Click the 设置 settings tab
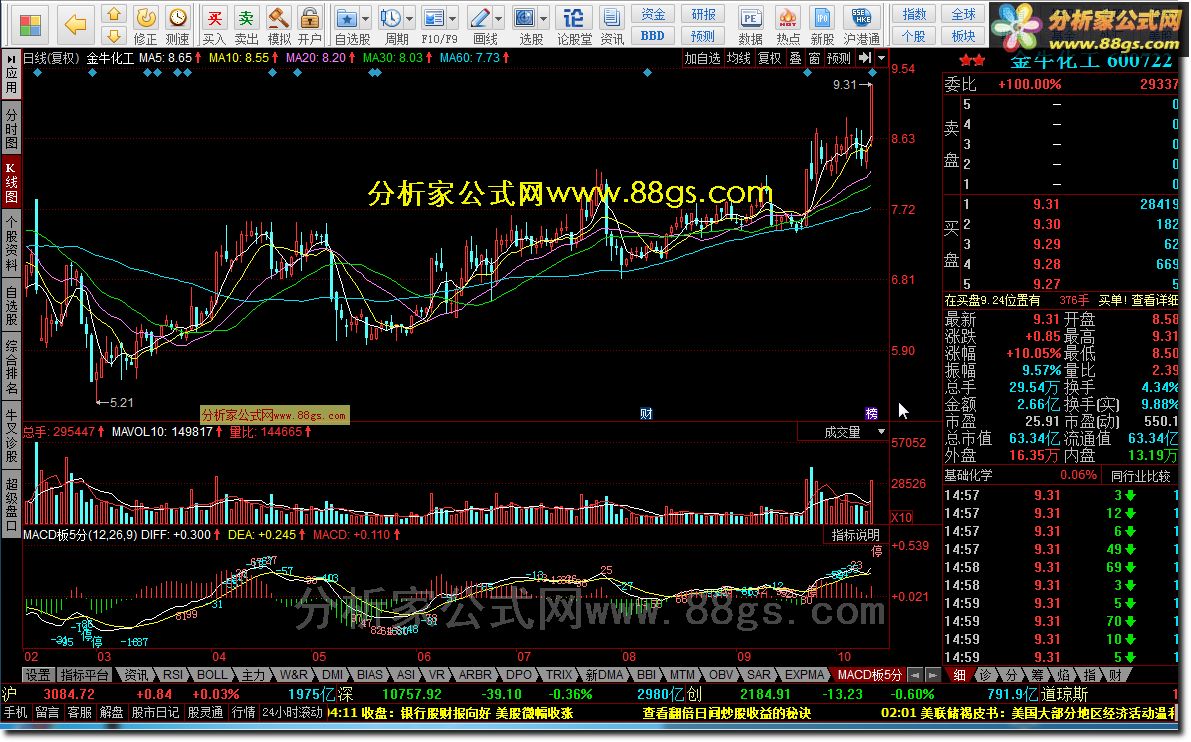Image resolution: width=1191 pixels, height=742 pixels. 37,674
